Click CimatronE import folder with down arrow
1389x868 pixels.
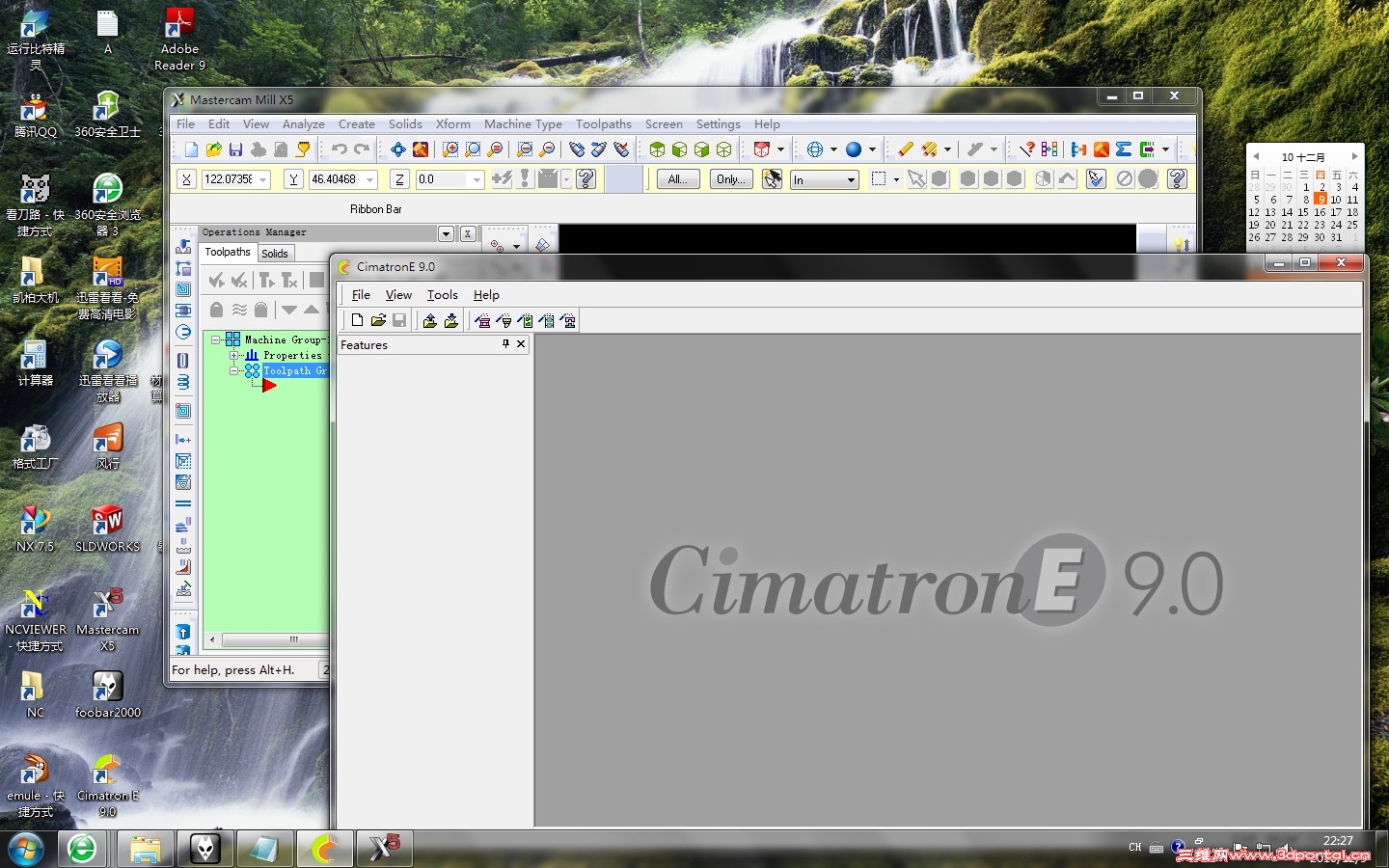click(x=450, y=320)
